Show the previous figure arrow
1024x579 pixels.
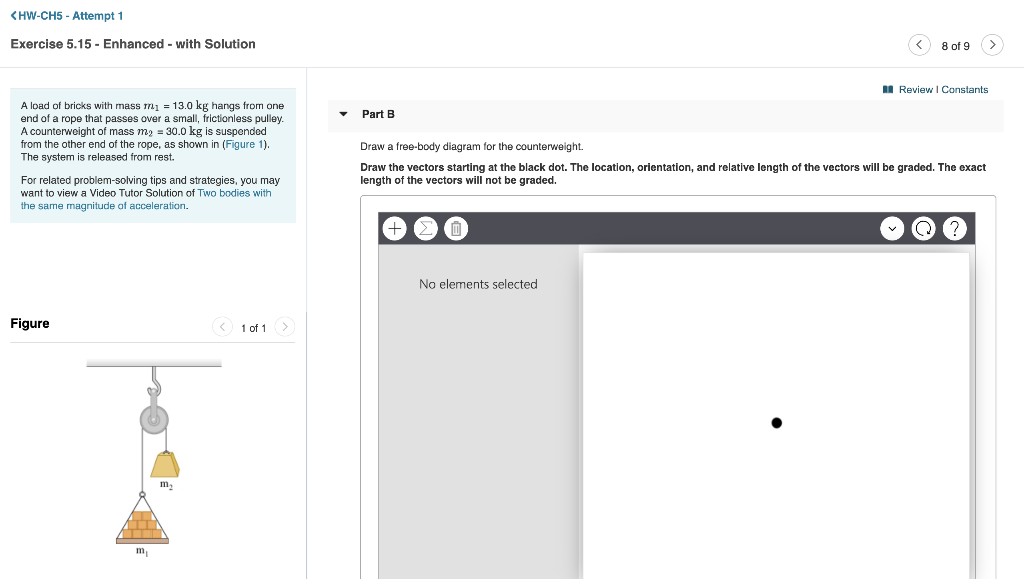pyautogui.click(x=223, y=326)
